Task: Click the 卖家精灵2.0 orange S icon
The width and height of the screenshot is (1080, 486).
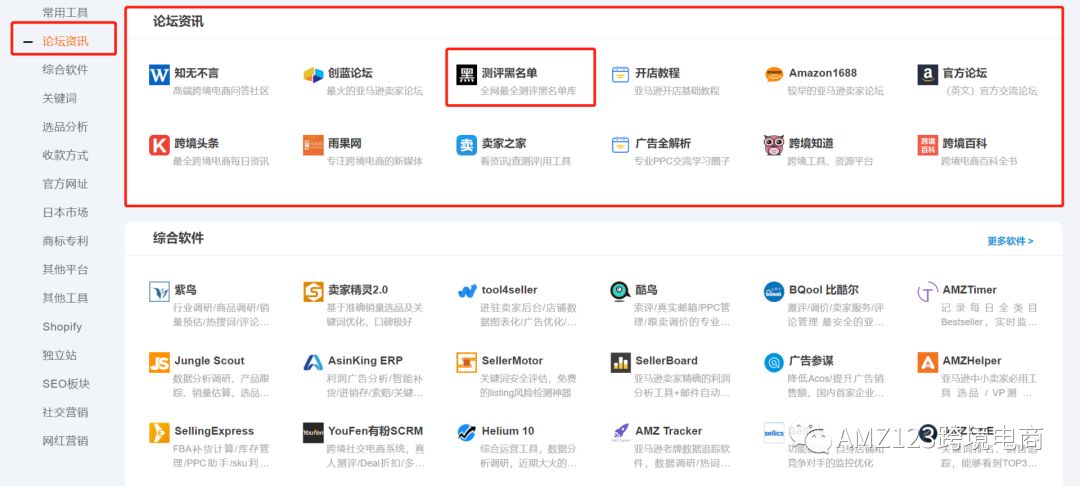Action: (313, 291)
